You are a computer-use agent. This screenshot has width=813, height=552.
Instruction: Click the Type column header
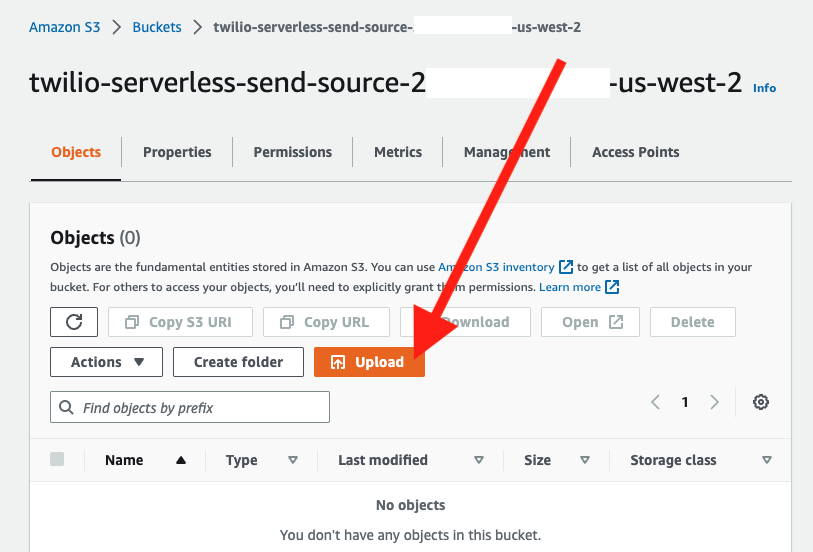(242, 460)
